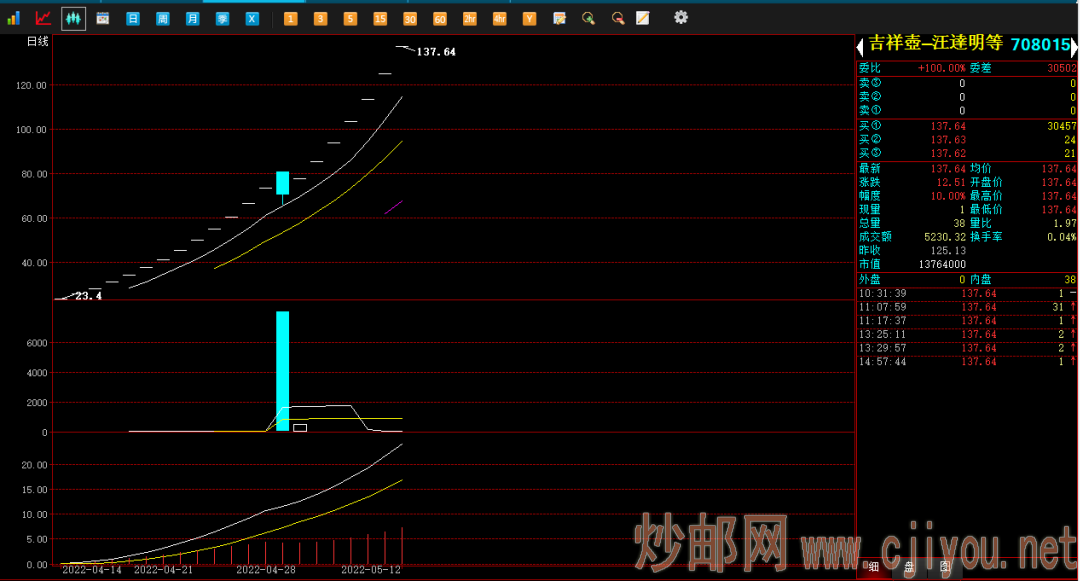Open the calendar date icon
Image resolution: width=1080 pixels, height=581 pixels.
tap(103, 18)
